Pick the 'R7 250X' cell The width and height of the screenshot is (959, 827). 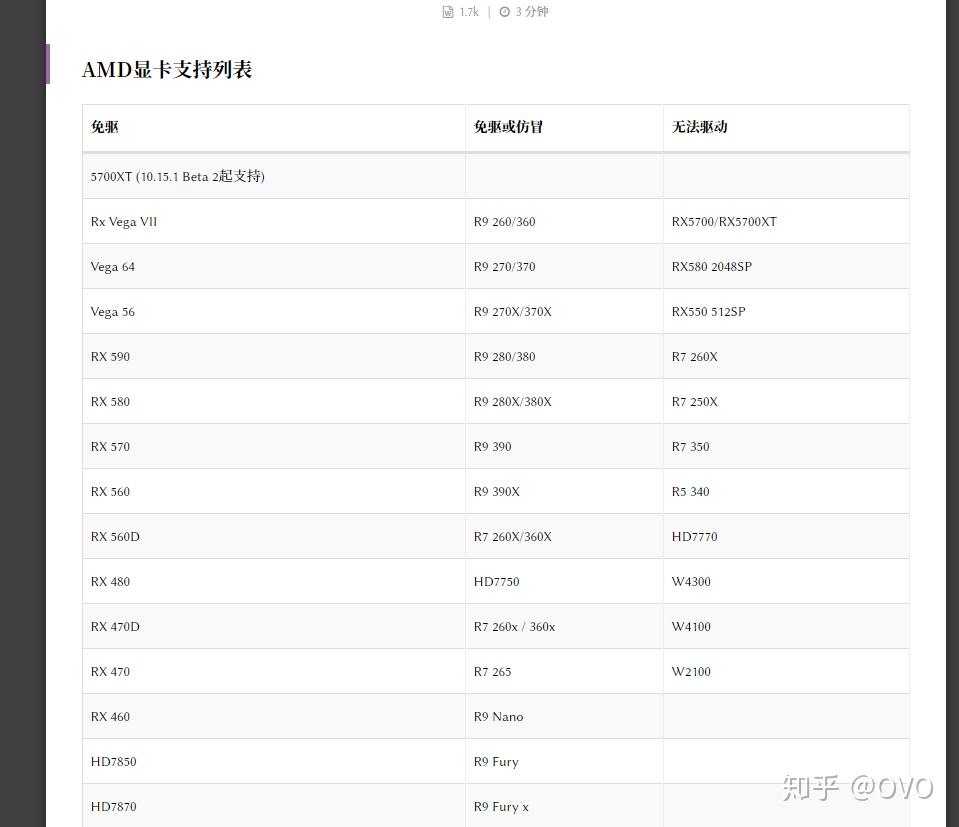coord(786,401)
